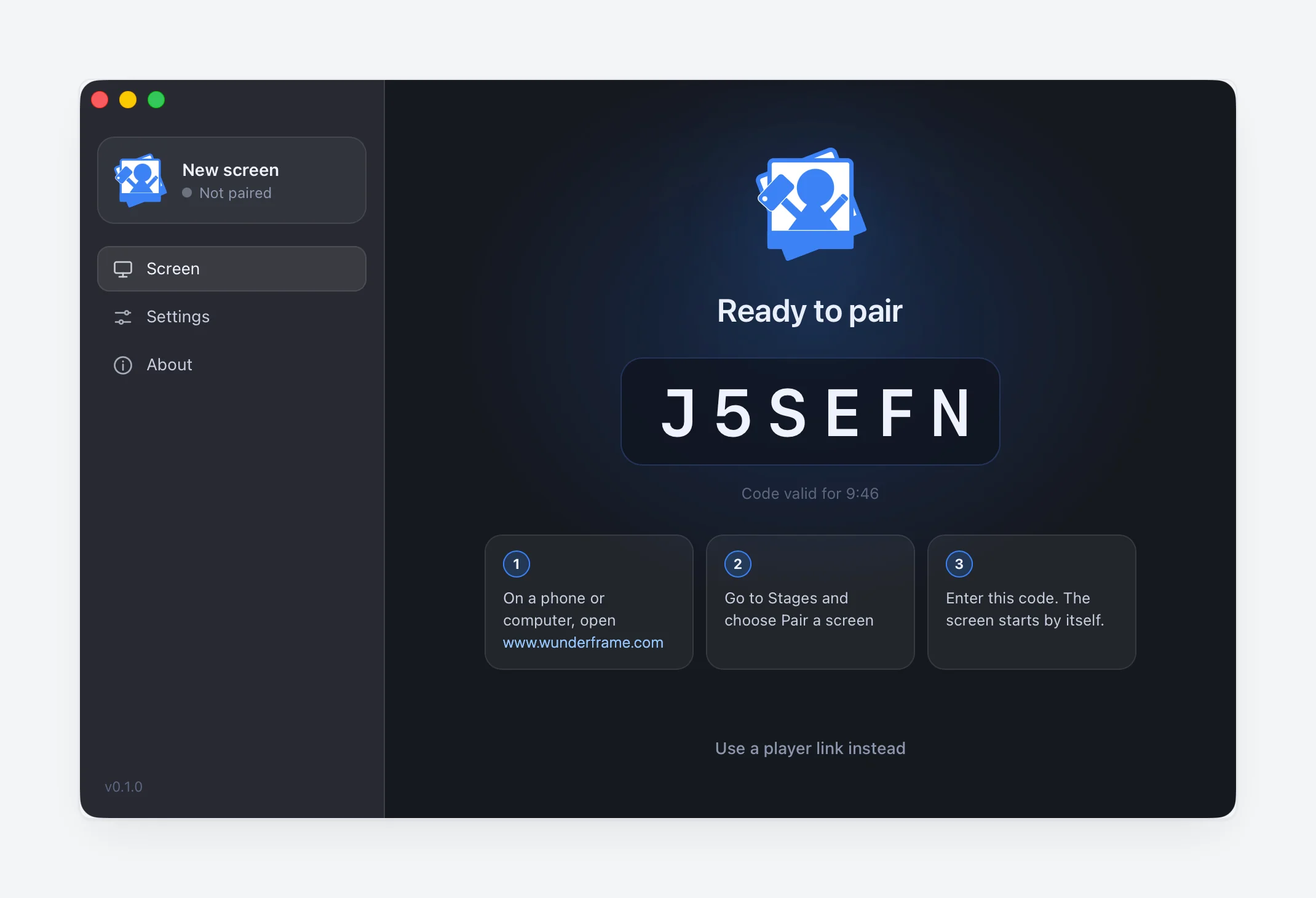Click the step 1 number badge
The width and height of the screenshot is (1316, 898).
pyautogui.click(x=517, y=564)
